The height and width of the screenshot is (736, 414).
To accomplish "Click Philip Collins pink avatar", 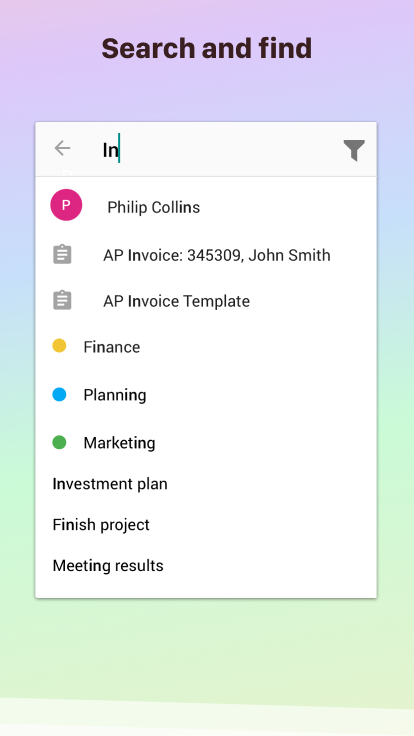I will click(x=66, y=205).
